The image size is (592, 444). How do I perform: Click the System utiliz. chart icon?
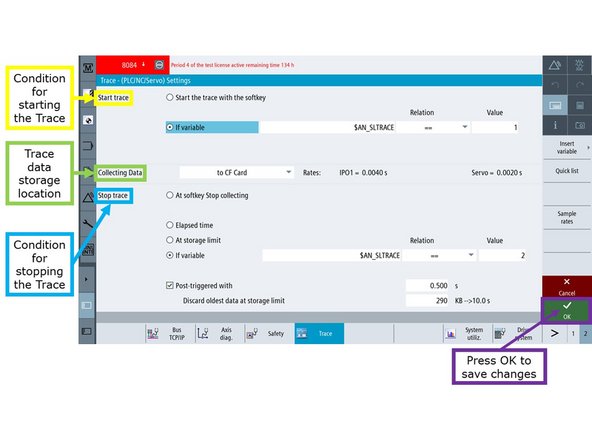(451, 334)
